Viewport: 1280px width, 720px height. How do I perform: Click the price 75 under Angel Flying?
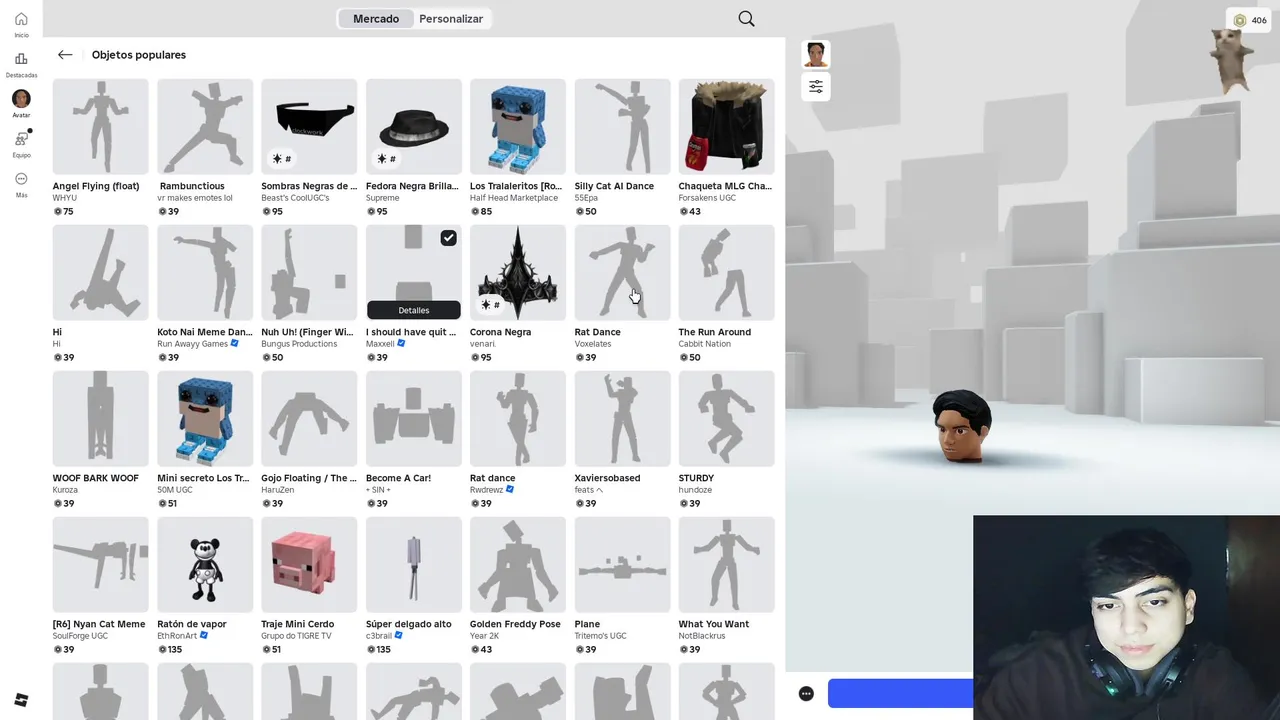pyautogui.click(x=63, y=211)
